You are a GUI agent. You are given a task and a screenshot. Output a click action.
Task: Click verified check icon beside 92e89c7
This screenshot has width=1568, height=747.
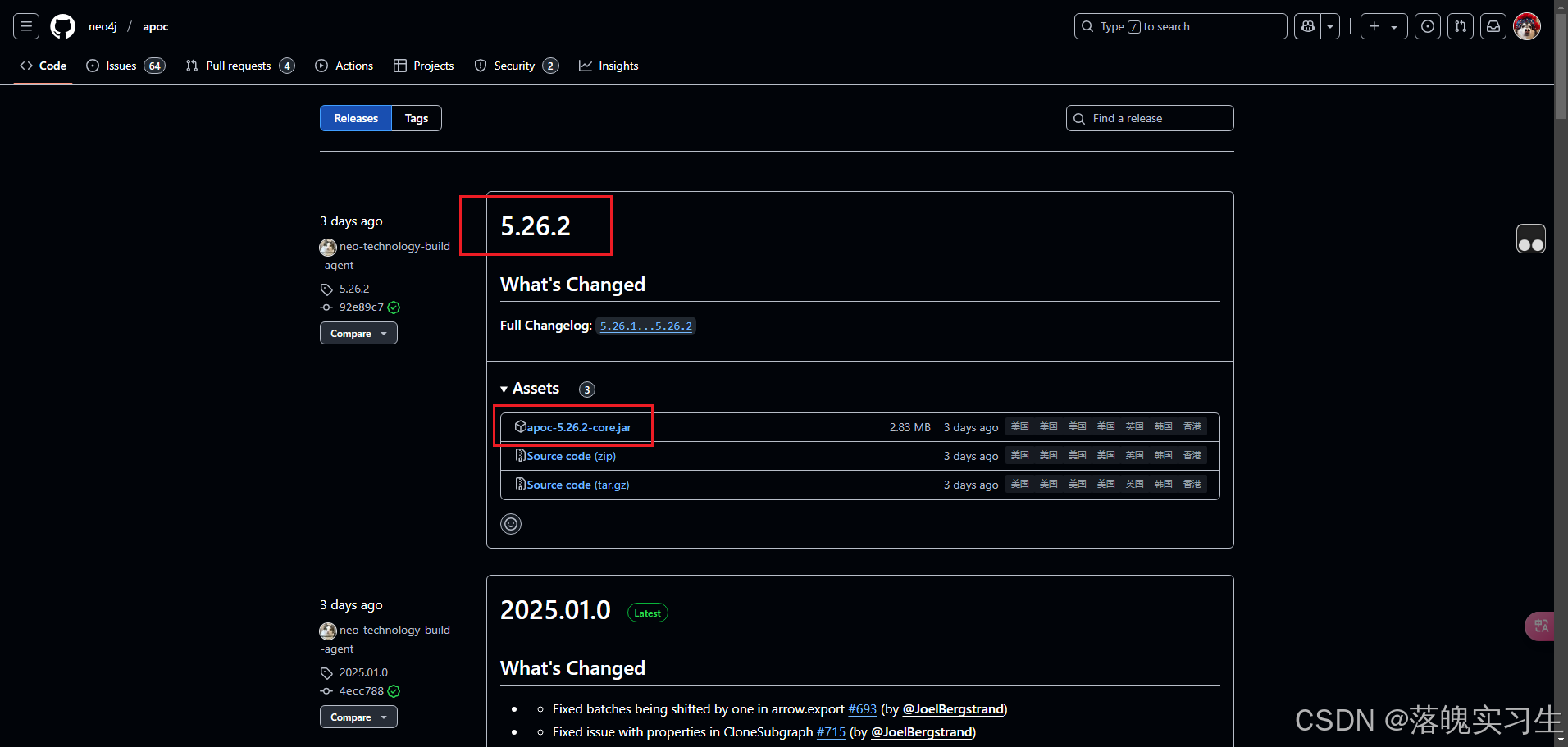click(394, 307)
